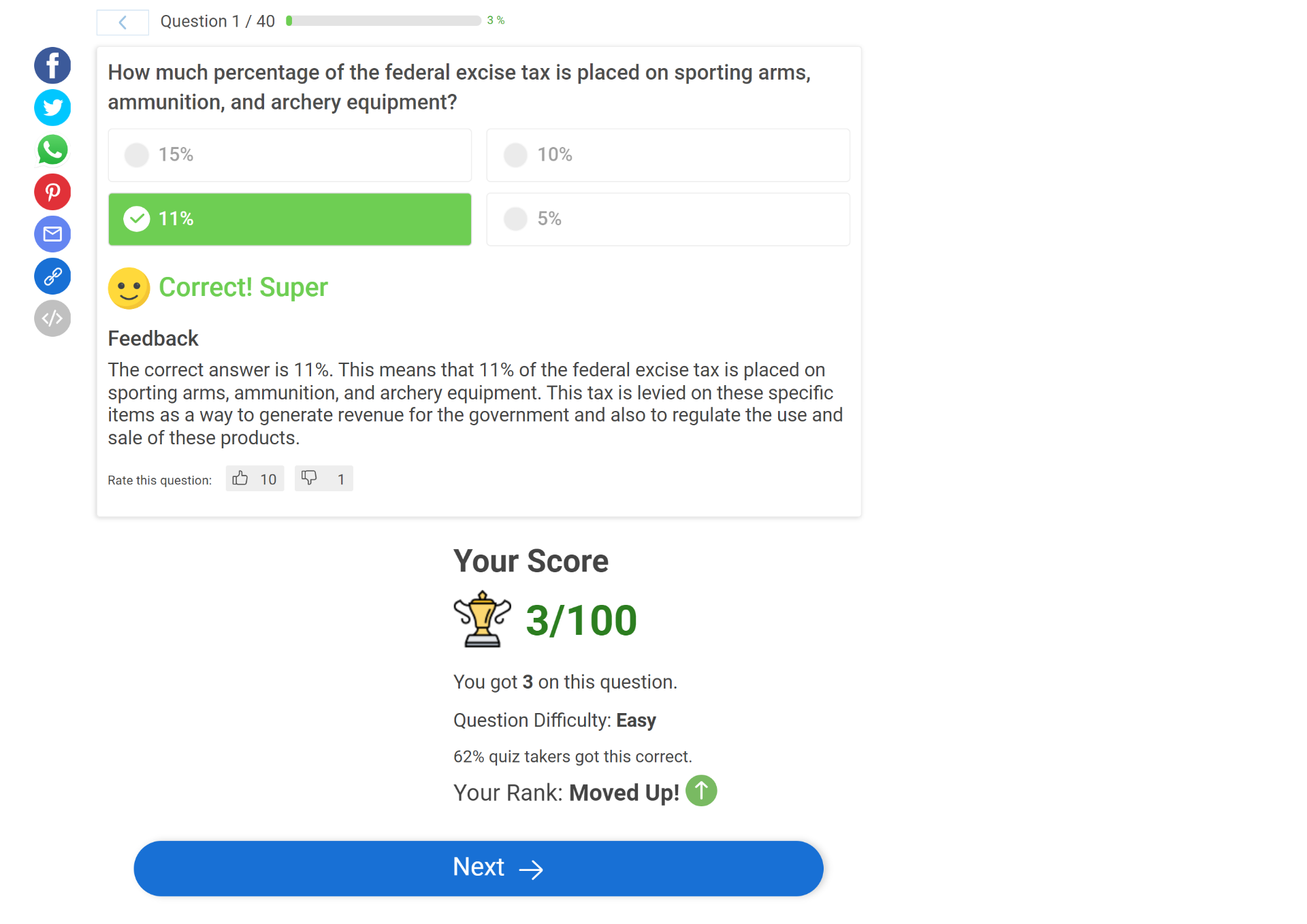Viewport: 1307px width, 924px height.
Task: Share quiz on Twitter
Action: [x=52, y=108]
